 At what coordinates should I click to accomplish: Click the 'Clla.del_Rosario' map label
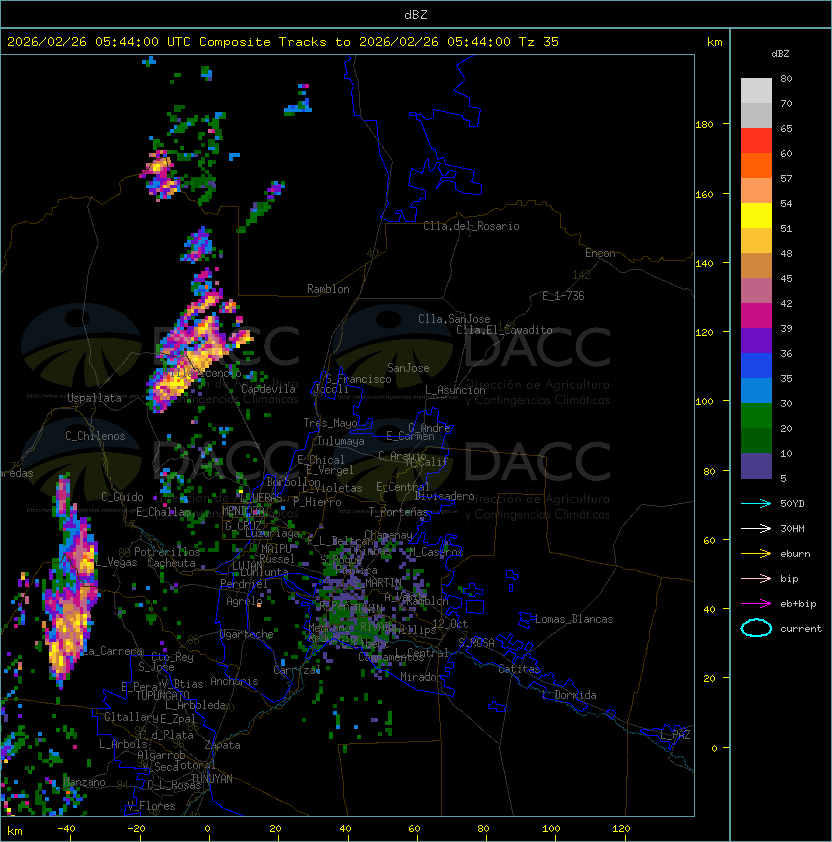pyautogui.click(x=471, y=226)
